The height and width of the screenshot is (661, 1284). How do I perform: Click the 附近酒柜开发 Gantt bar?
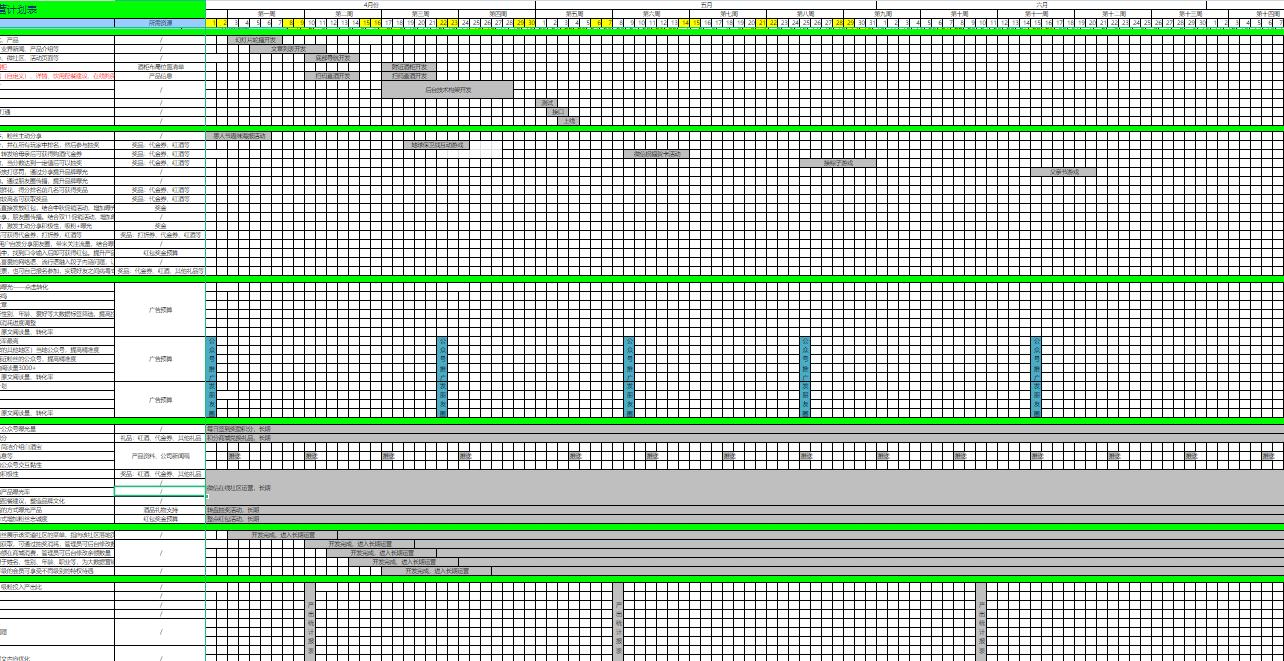pyautogui.click(x=409, y=66)
